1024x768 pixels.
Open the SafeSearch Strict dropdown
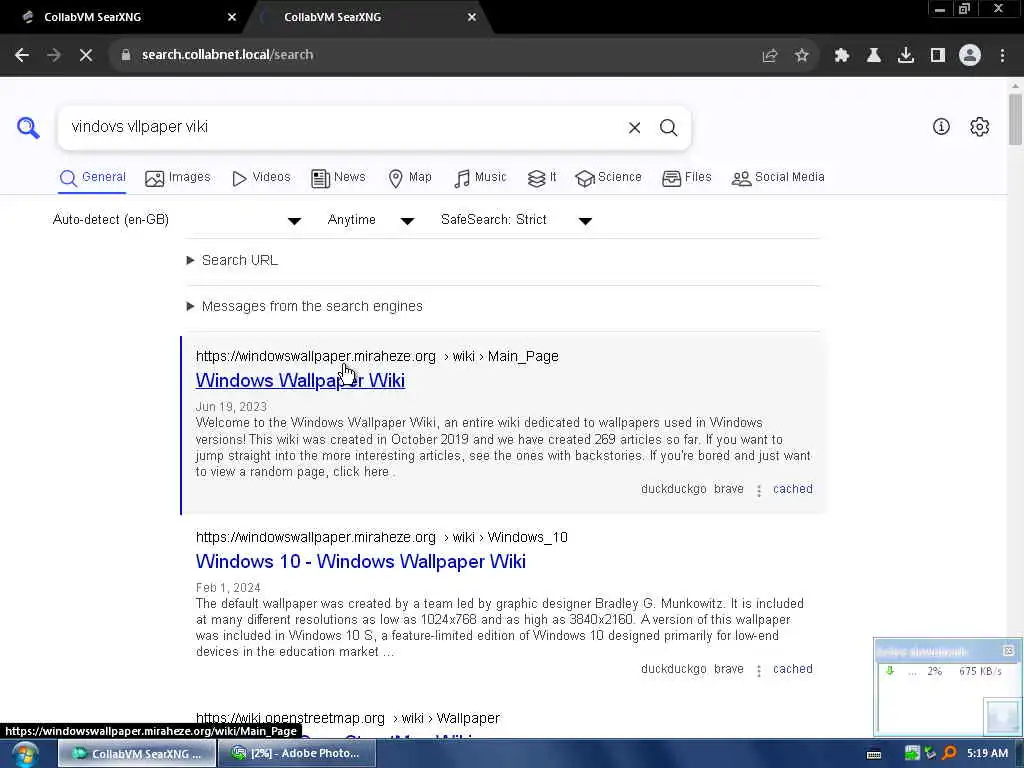pyautogui.click(x=517, y=220)
